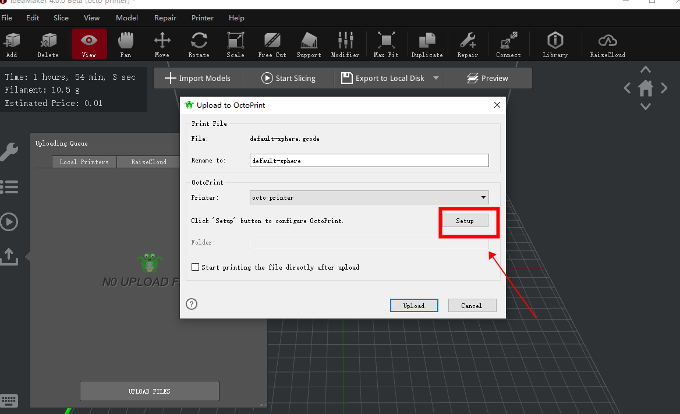Click the wrench icon in left sidebar
The image size is (680, 414).
tap(9, 152)
